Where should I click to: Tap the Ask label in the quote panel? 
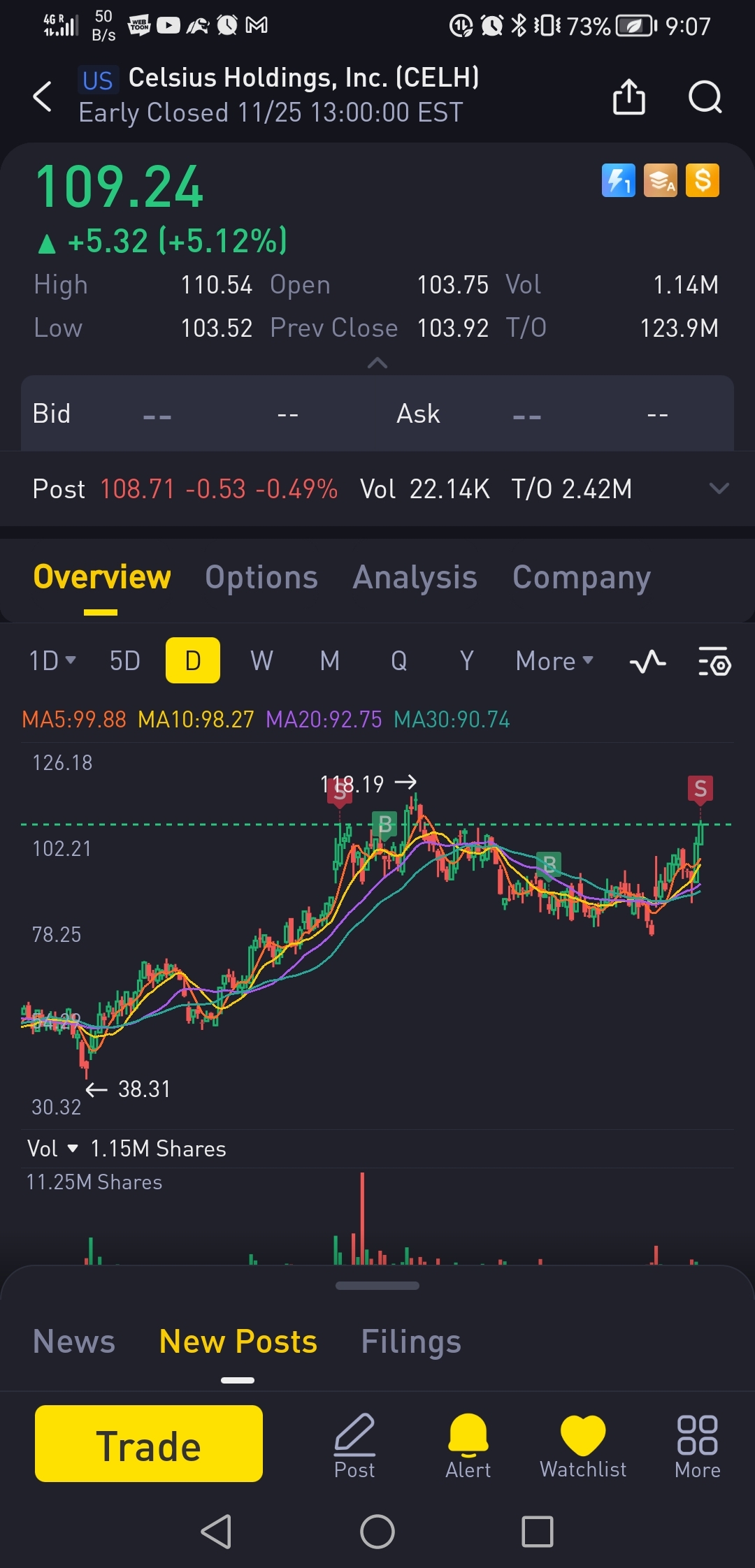pos(418,414)
